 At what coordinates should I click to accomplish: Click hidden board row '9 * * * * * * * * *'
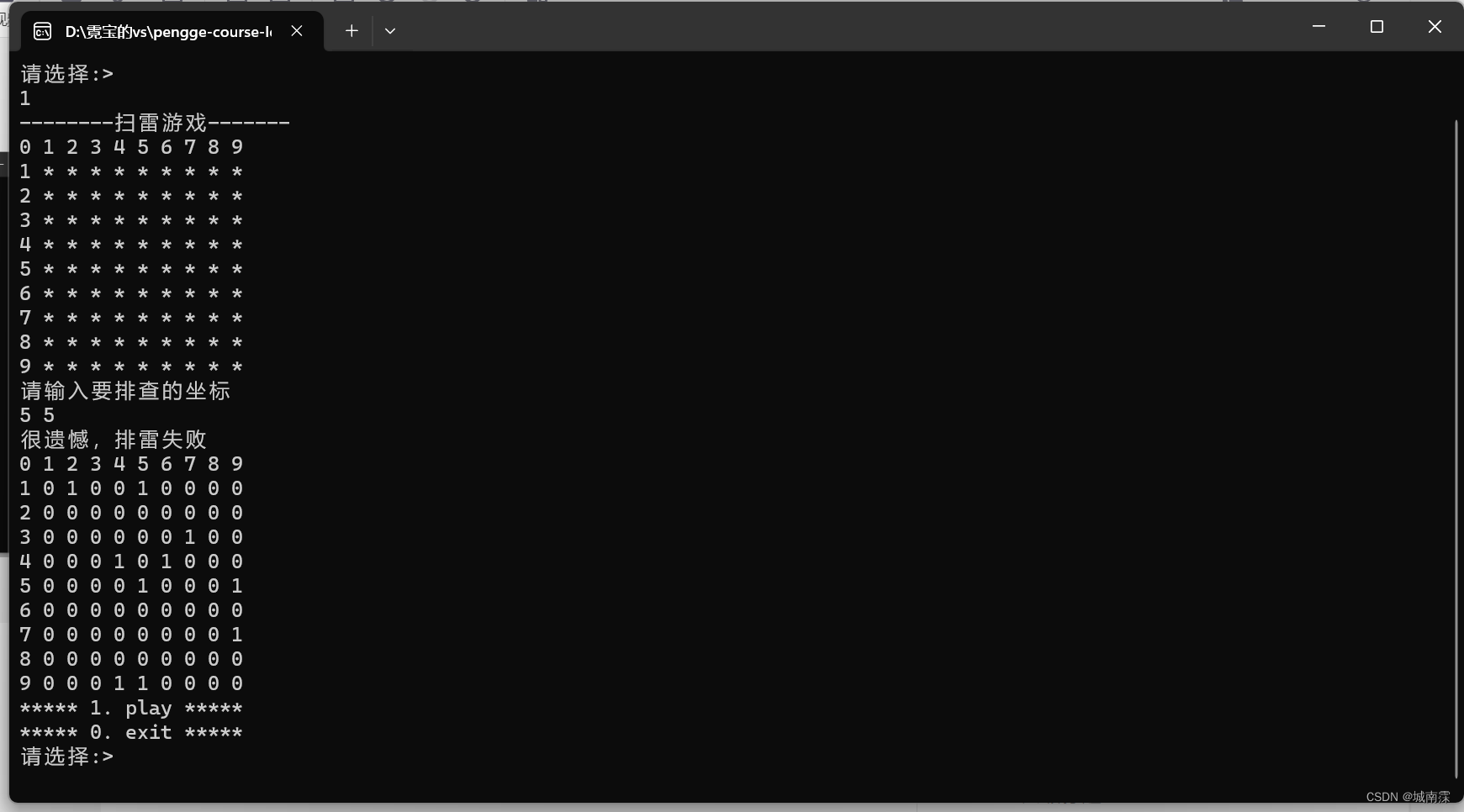131,366
